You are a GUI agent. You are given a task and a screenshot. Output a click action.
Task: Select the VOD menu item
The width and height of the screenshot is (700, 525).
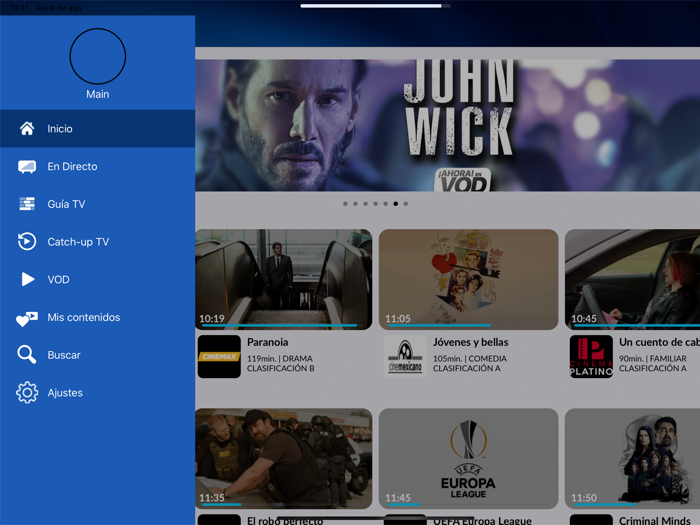pos(97,279)
